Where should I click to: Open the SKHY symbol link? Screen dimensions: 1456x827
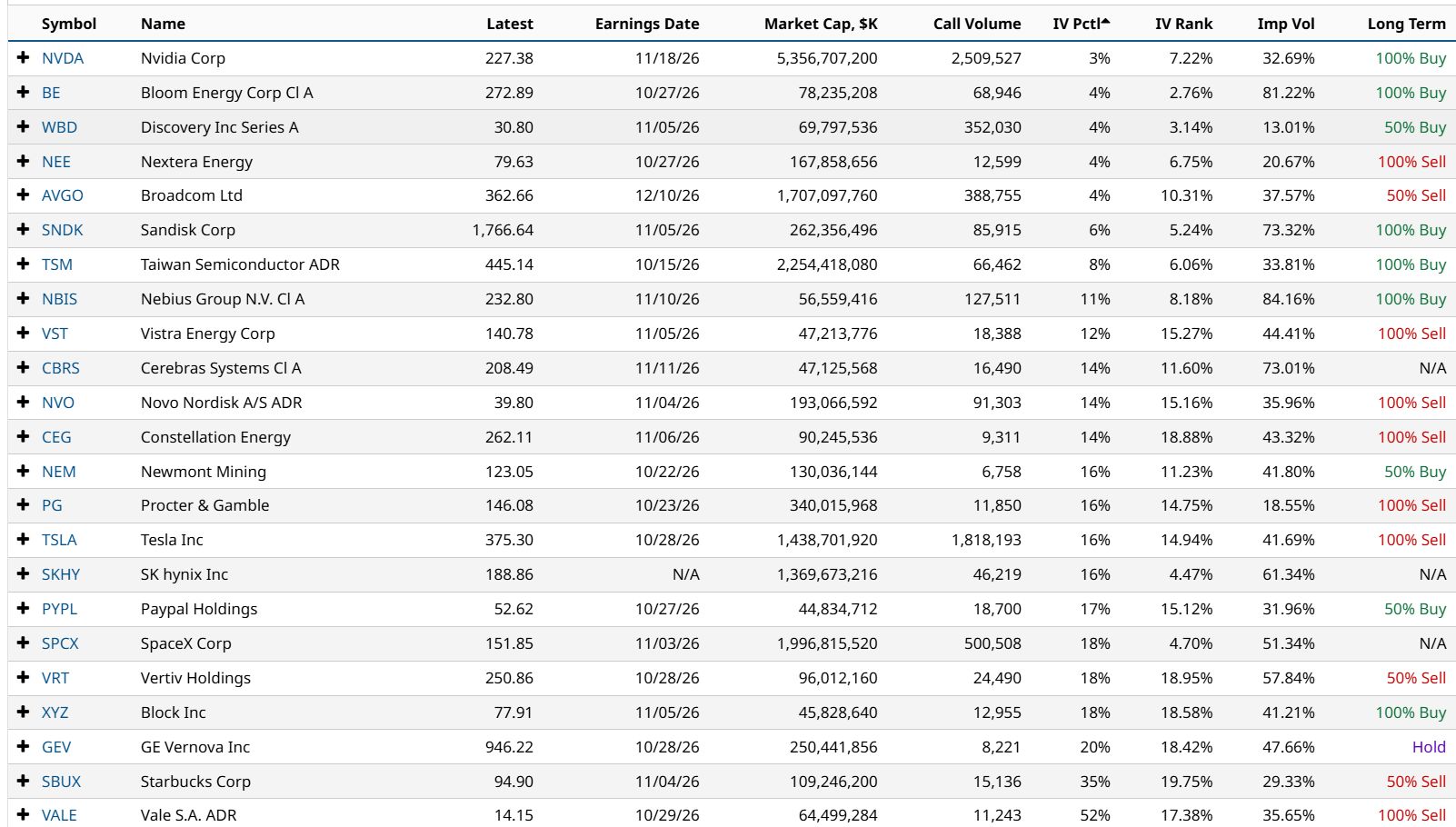point(61,574)
